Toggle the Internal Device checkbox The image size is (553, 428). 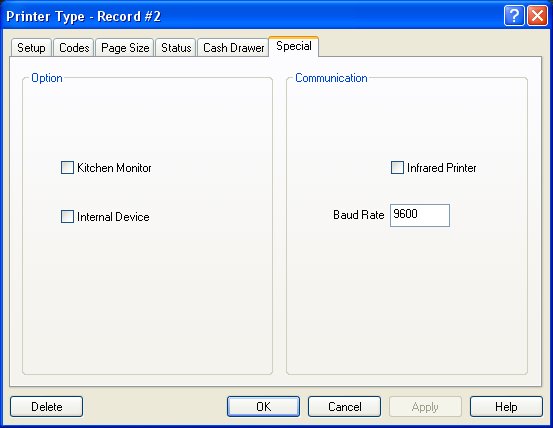(x=67, y=216)
